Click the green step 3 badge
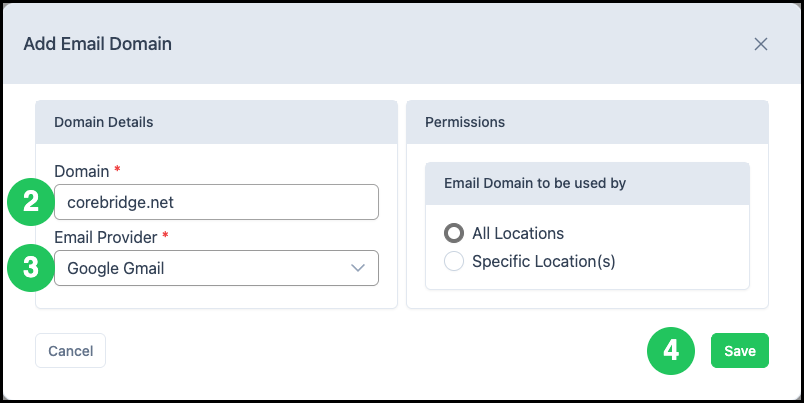Image resolution: width=804 pixels, height=403 pixels. (31, 268)
